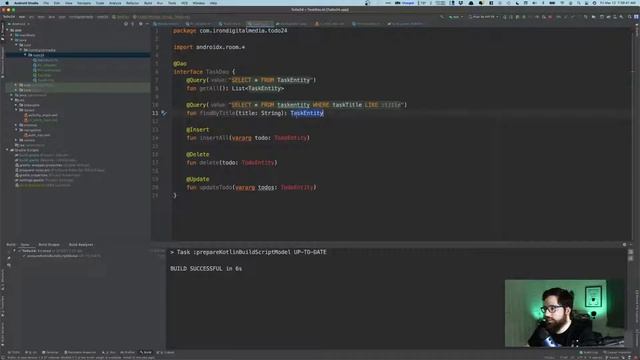Open the Refactor menu
640x360 pixels.
point(132,3)
